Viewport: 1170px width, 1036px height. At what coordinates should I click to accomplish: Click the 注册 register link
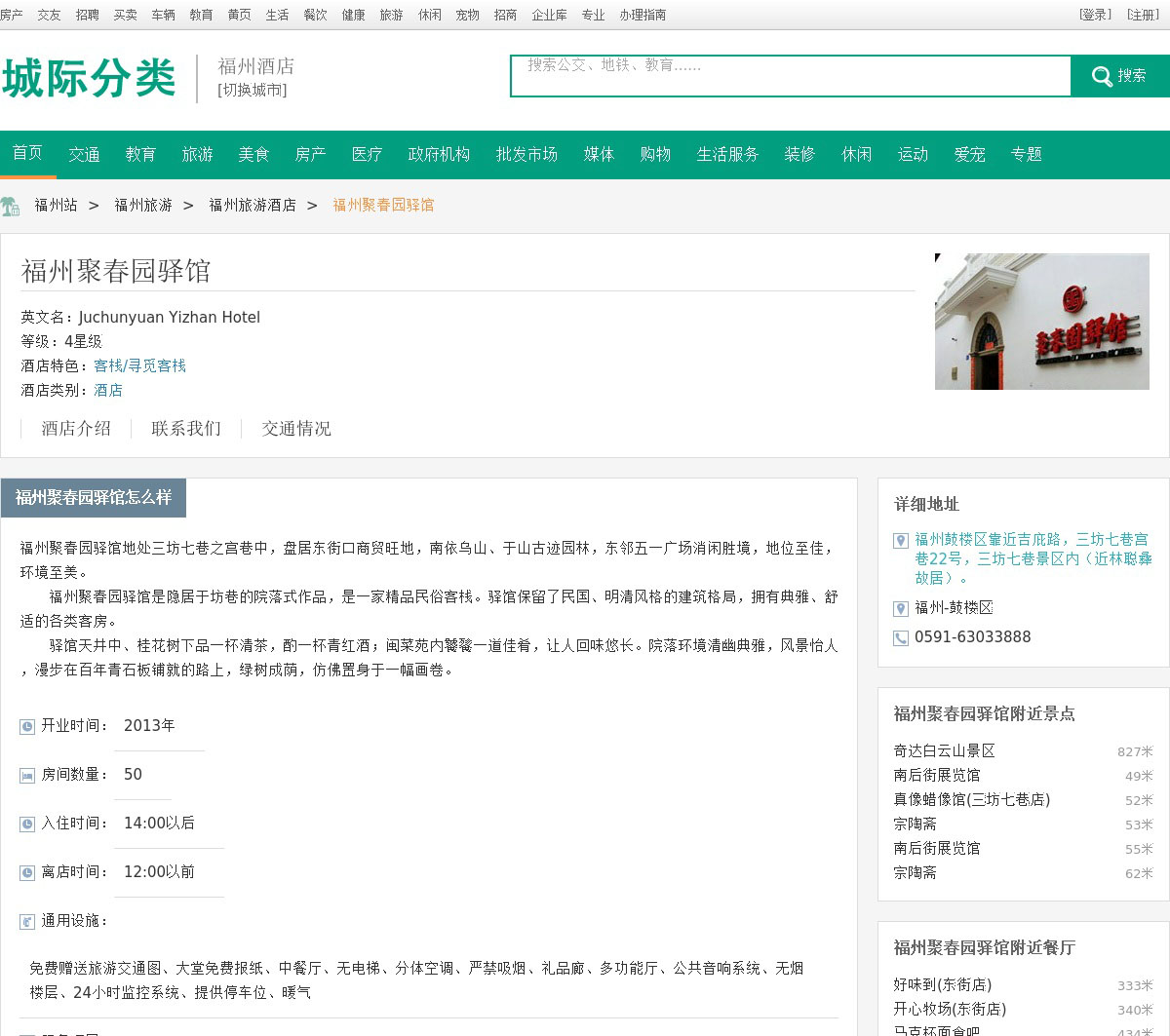tap(1144, 15)
